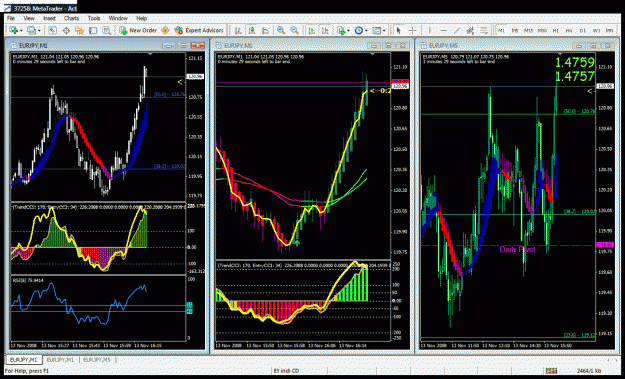
Task: Open the File menu
Action: (11, 18)
